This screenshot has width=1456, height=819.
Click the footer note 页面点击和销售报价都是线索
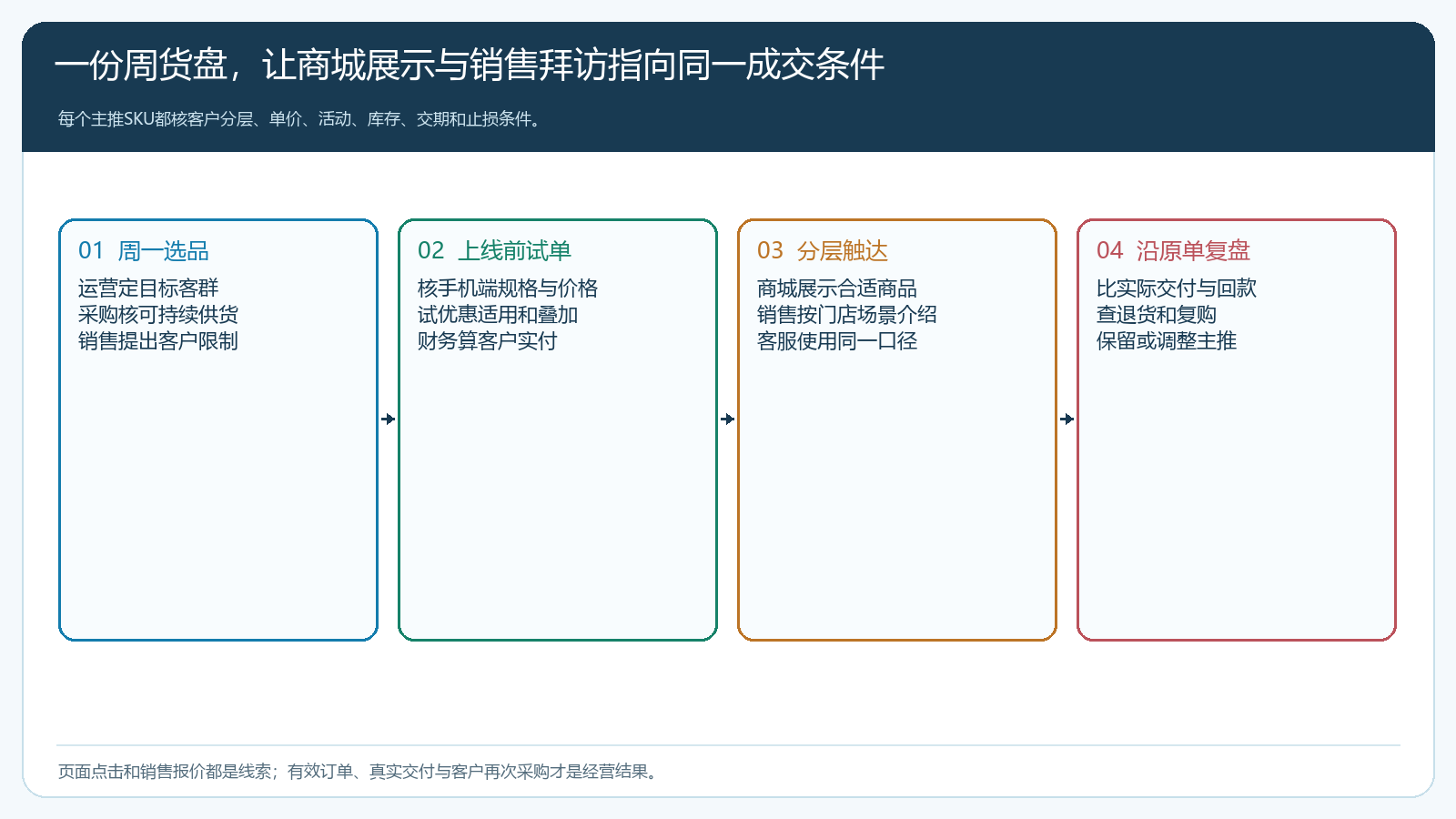point(359,772)
